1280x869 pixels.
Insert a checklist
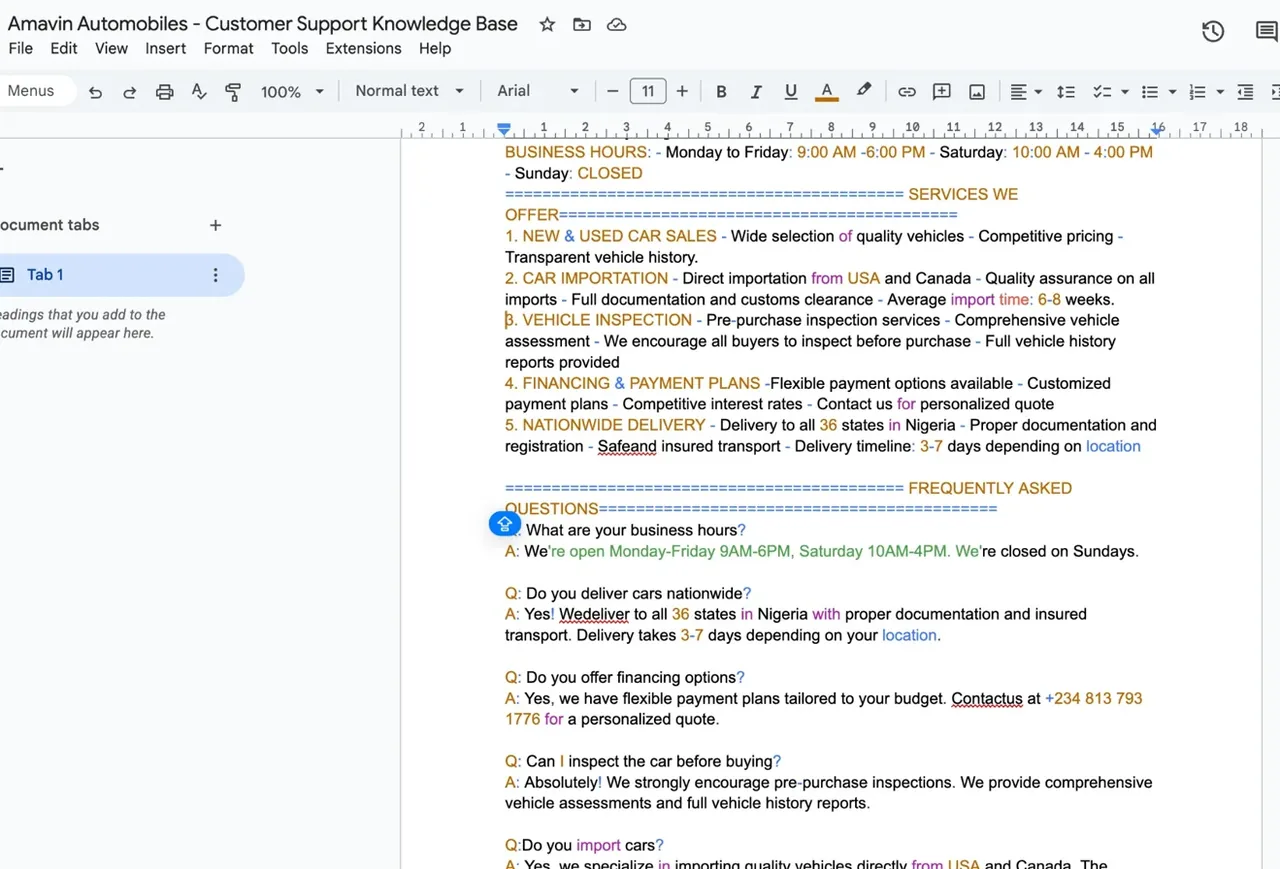pyautogui.click(x=1102, y=92)
